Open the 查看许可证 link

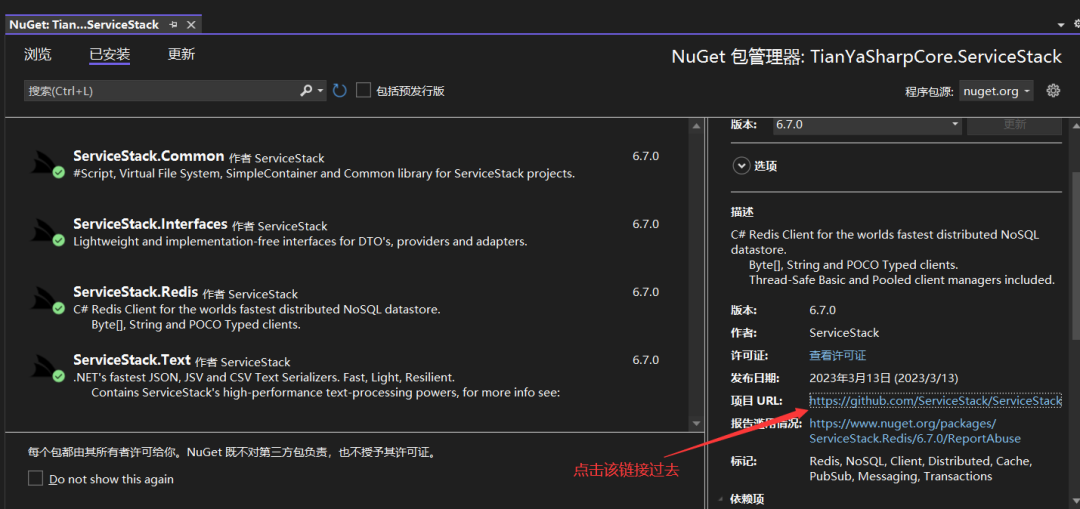tap(838, 355)
